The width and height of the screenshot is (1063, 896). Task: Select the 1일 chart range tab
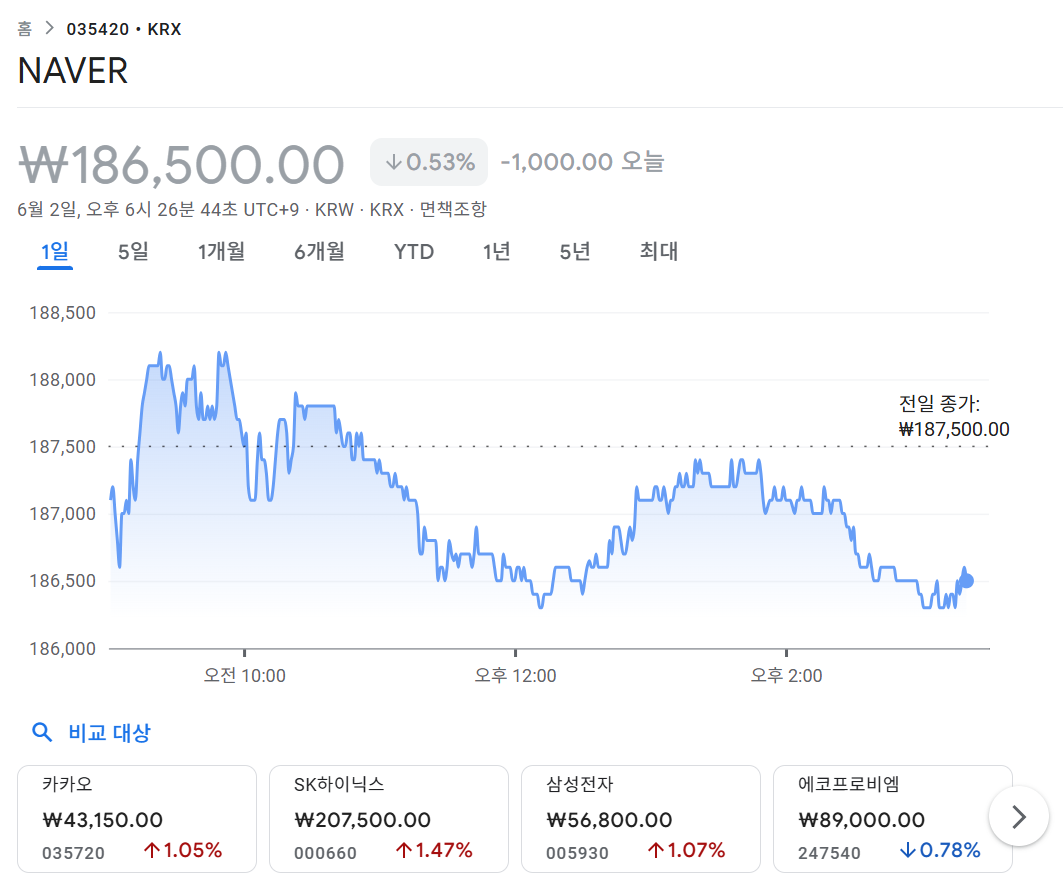pyautogui.click(x=55, y=252)
